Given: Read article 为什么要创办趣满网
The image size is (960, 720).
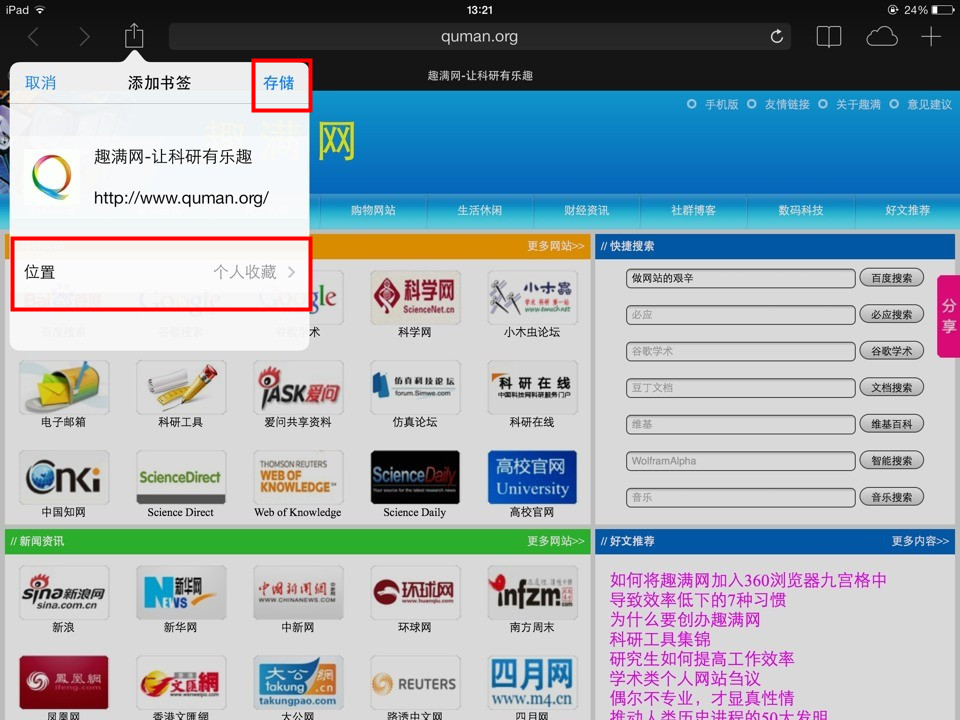Looking at the screenshot, I should click(684, 620).
